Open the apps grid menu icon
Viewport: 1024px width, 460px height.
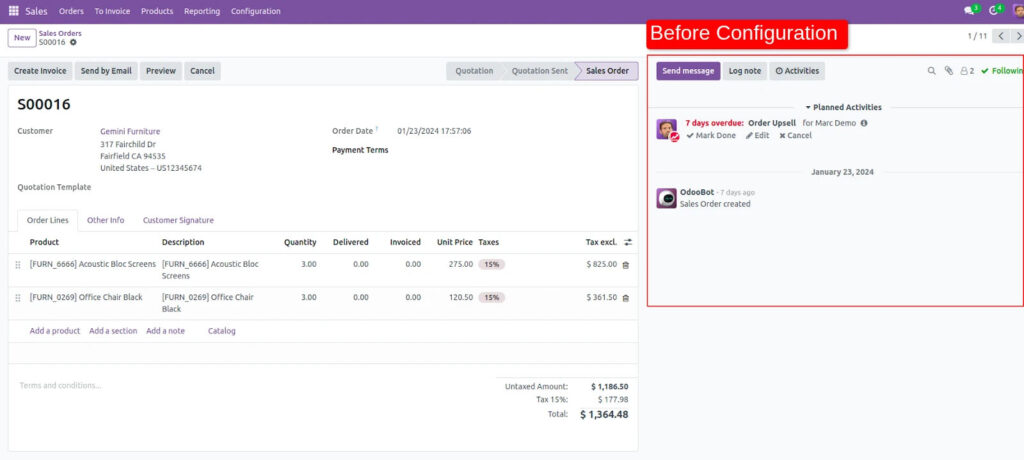coord(12,11)
